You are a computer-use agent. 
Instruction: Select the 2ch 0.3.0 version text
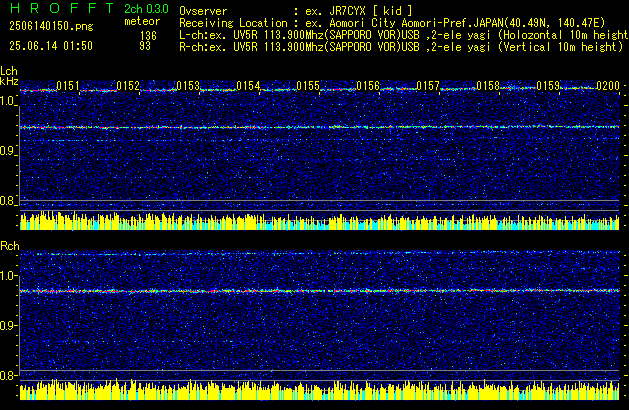pos(146,8)
